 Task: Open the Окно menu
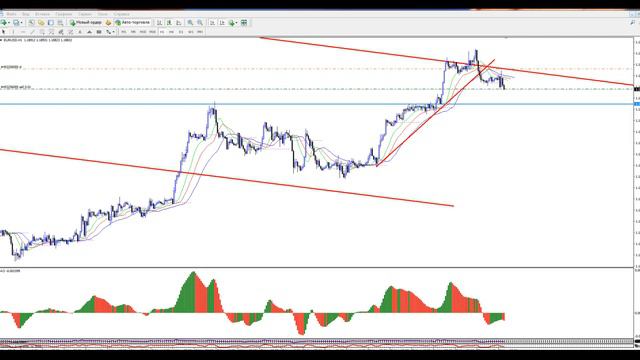tap(102, 14)
